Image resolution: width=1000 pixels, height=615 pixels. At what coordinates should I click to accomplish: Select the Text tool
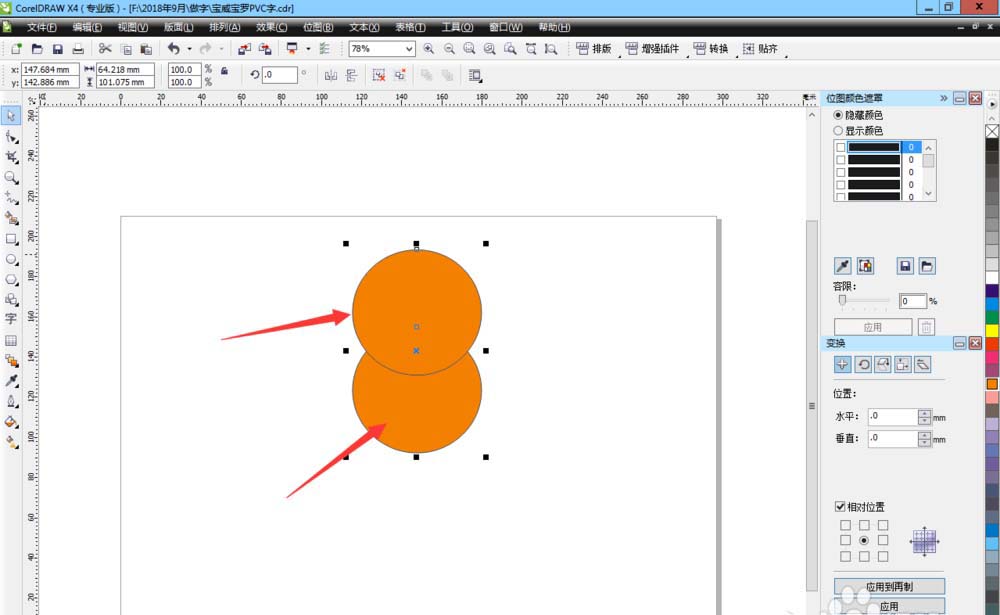[11, 319]
